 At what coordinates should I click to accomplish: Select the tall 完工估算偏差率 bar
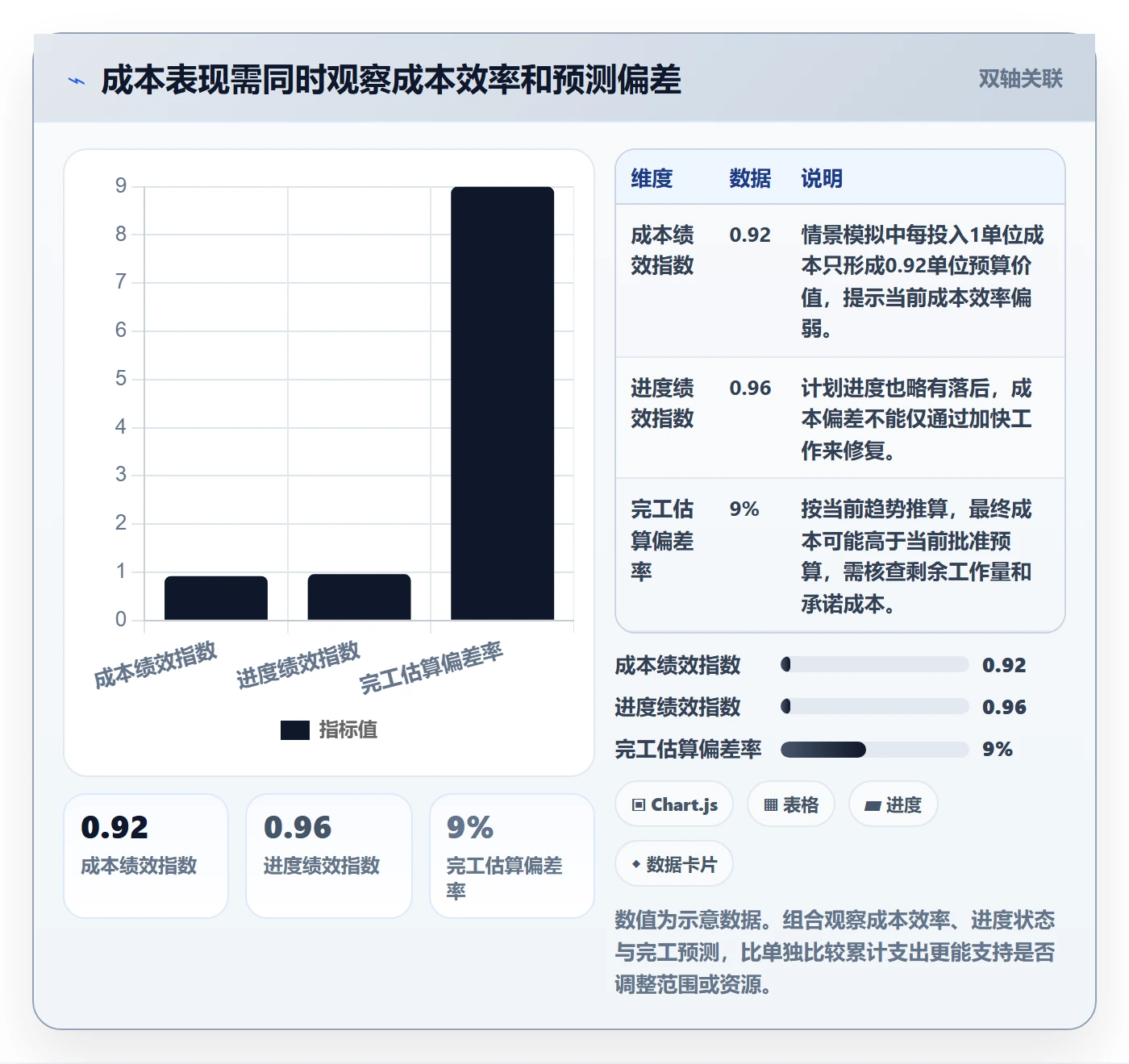click(x=502, y=403)
